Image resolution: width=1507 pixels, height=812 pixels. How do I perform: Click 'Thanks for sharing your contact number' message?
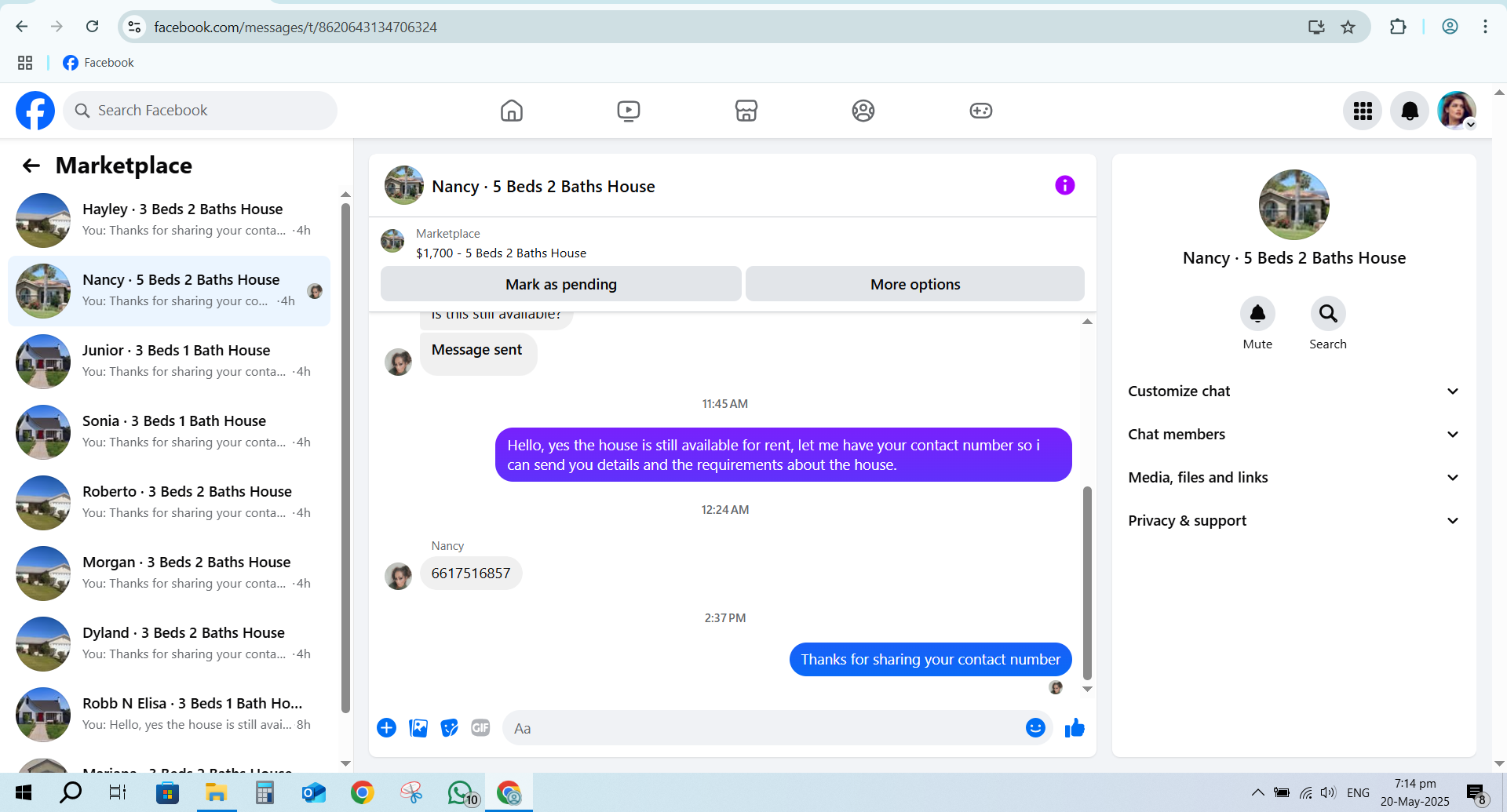point(930,660)
